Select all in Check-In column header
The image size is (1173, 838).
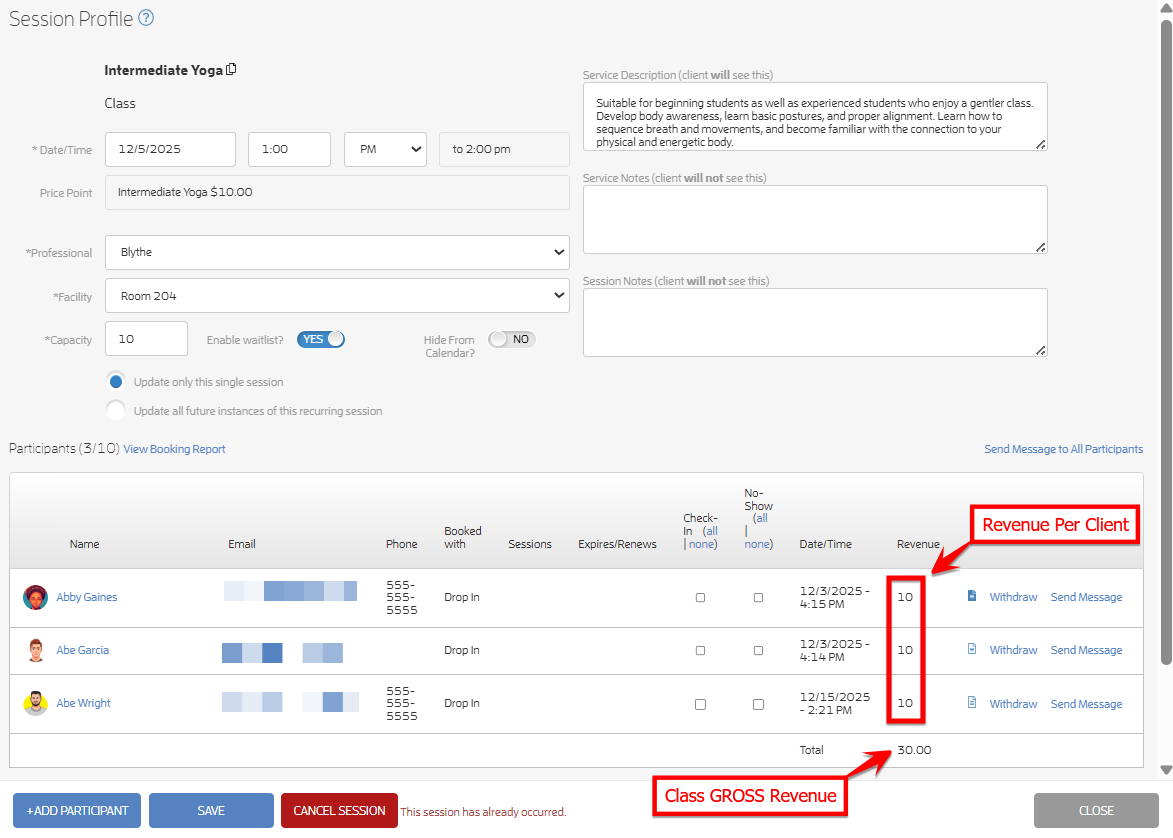point(711,531)
